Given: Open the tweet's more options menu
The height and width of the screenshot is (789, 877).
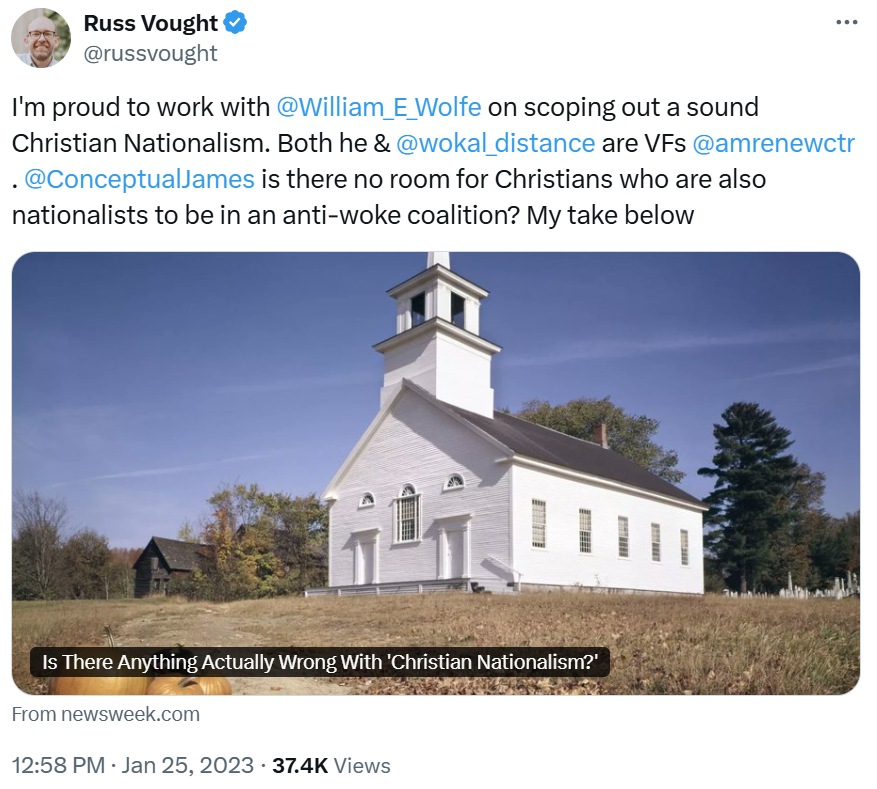Looking at the screenshot, I should [846, 22].
